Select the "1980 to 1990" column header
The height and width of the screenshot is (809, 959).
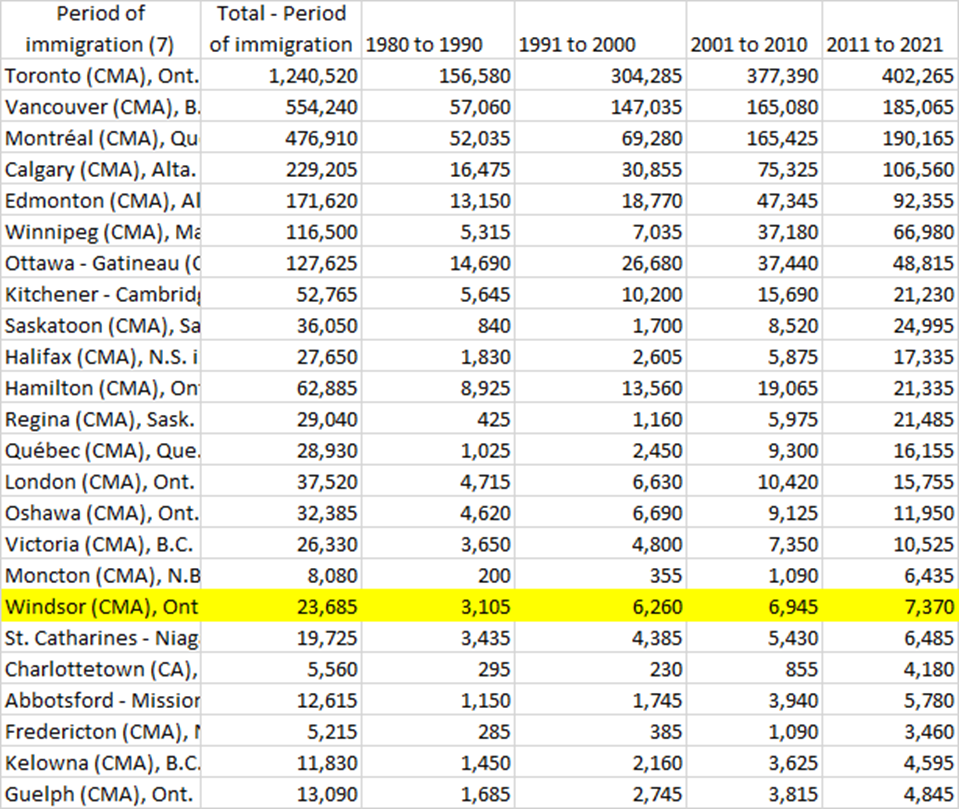pyautogui.click(x=423, y=46)
